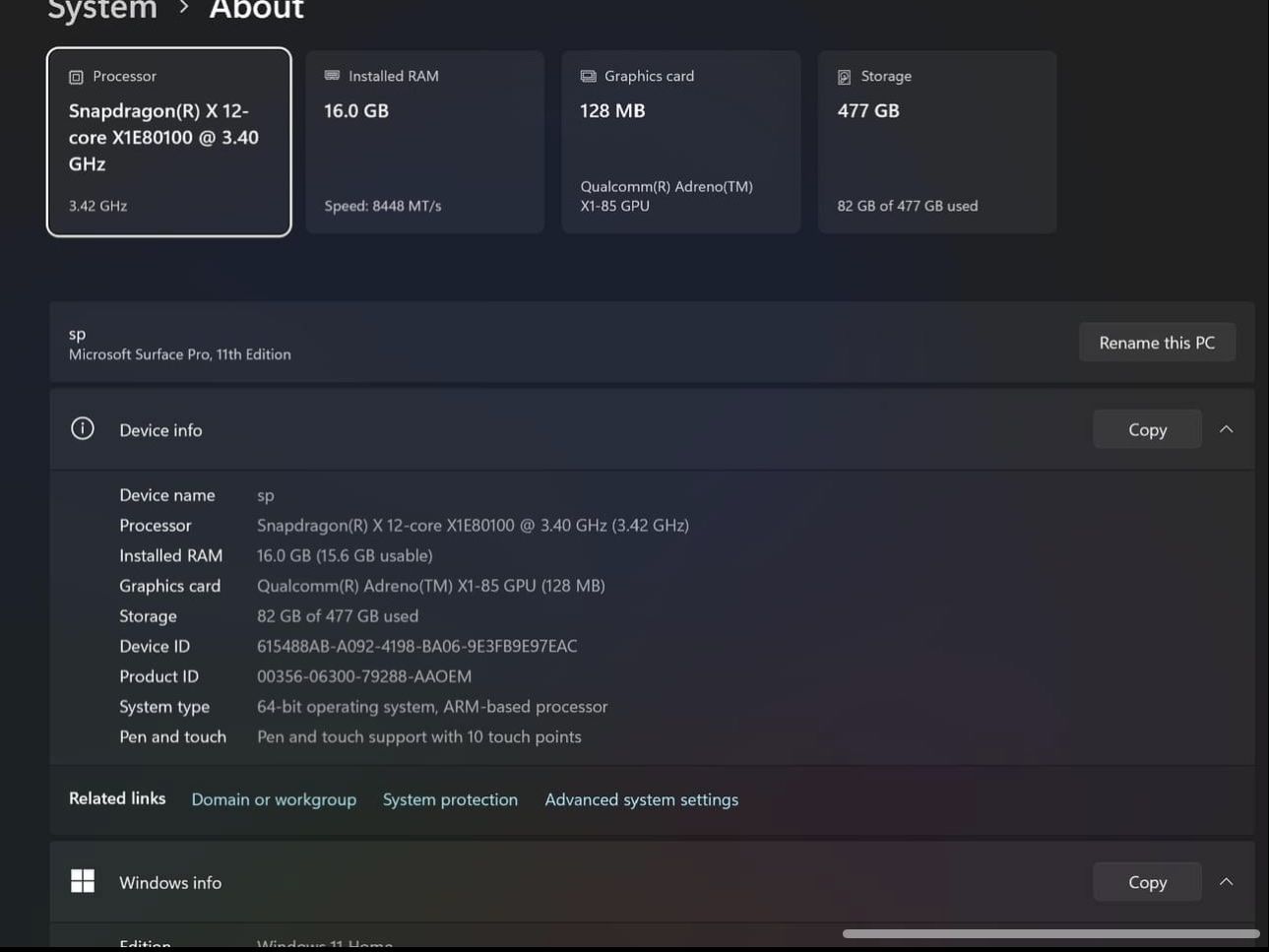Click "Qualcomm(R) Adreno(TM) X1-85 GPU (128 MB)" value
This screenshot has height=952, width=1269.
[x=431, y=586]
